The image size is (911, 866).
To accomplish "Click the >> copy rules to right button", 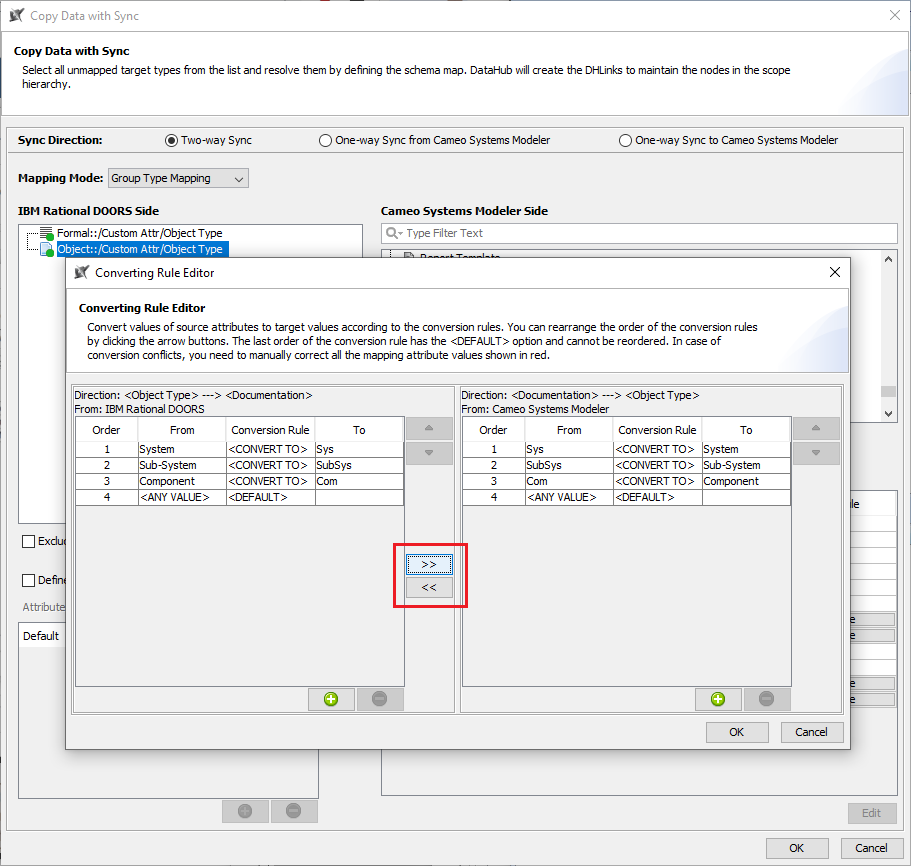I will coord(429,565).
